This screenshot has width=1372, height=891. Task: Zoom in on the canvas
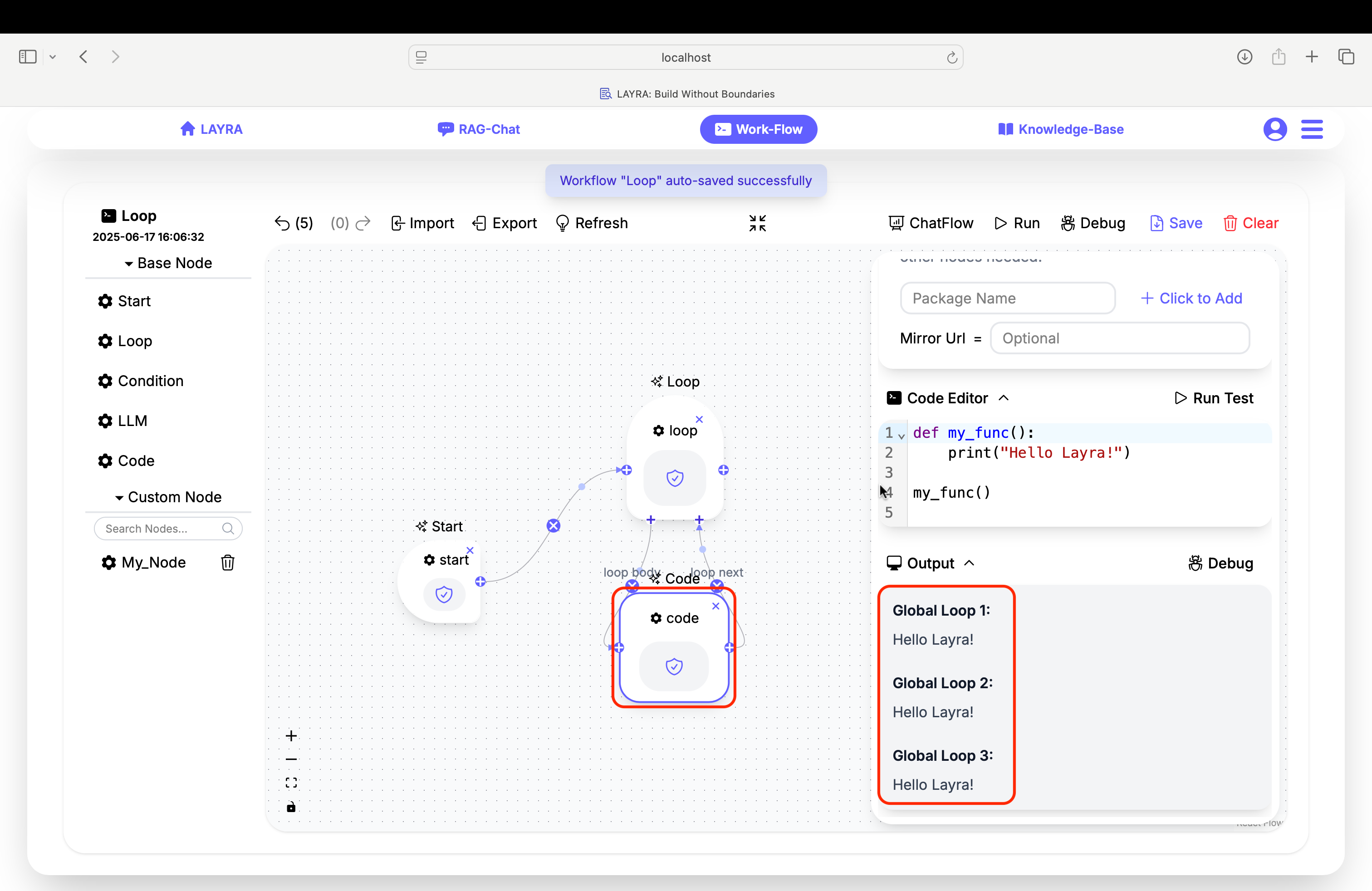(x=291, y=736)
